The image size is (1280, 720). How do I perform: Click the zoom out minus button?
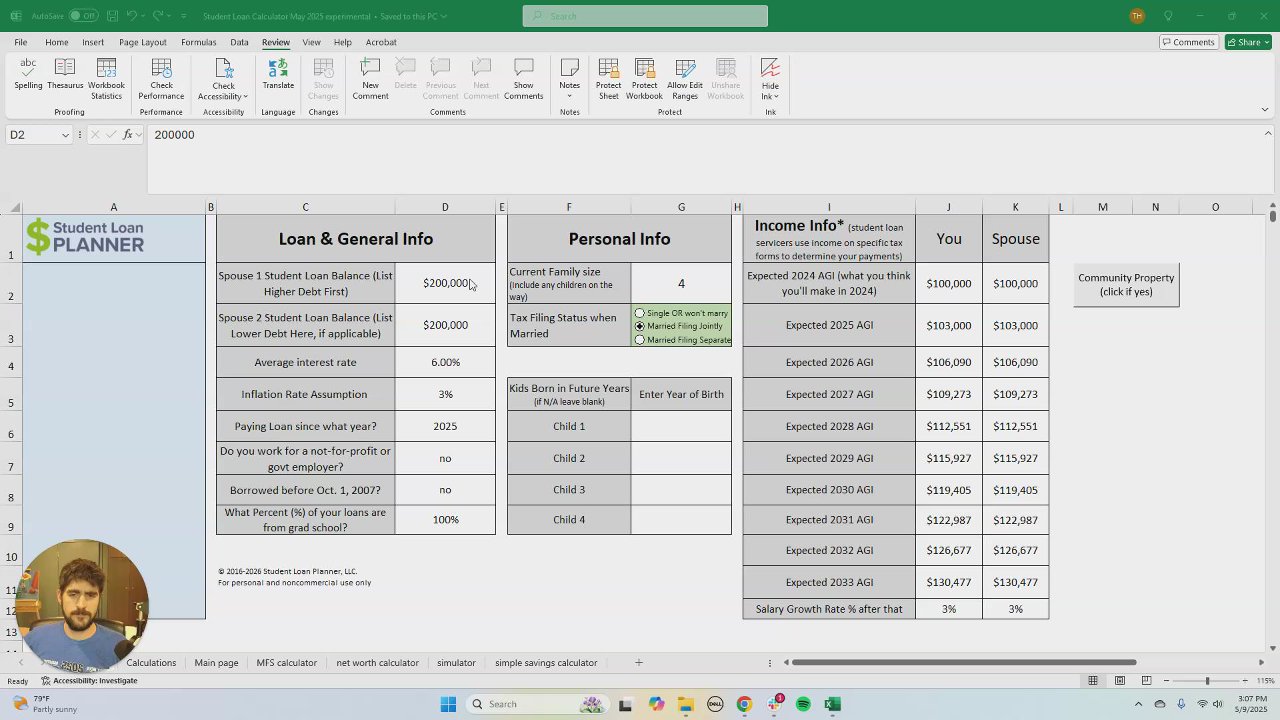click(x=1166, y=681)
